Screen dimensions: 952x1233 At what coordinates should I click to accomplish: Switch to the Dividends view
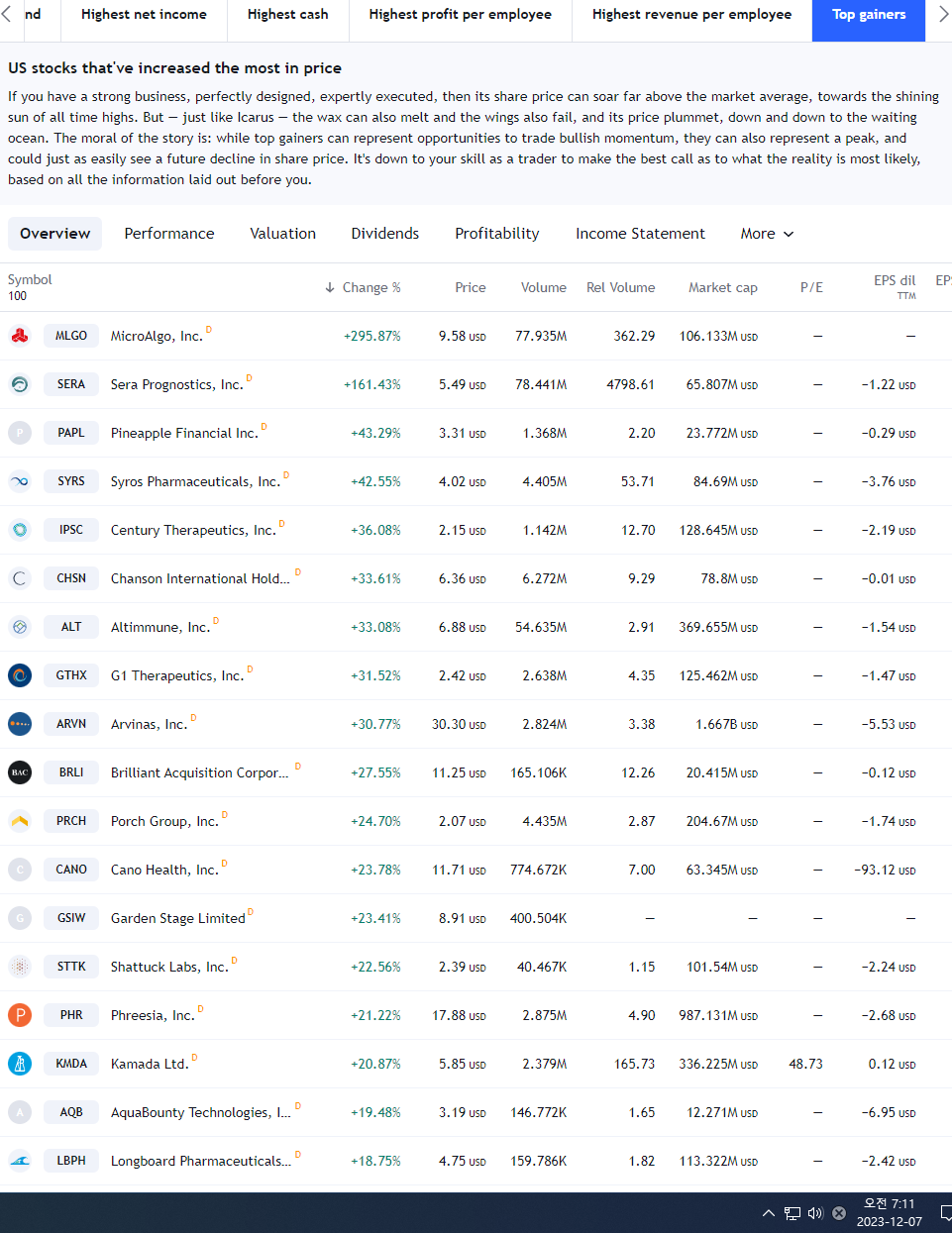(x=385, y=234)
